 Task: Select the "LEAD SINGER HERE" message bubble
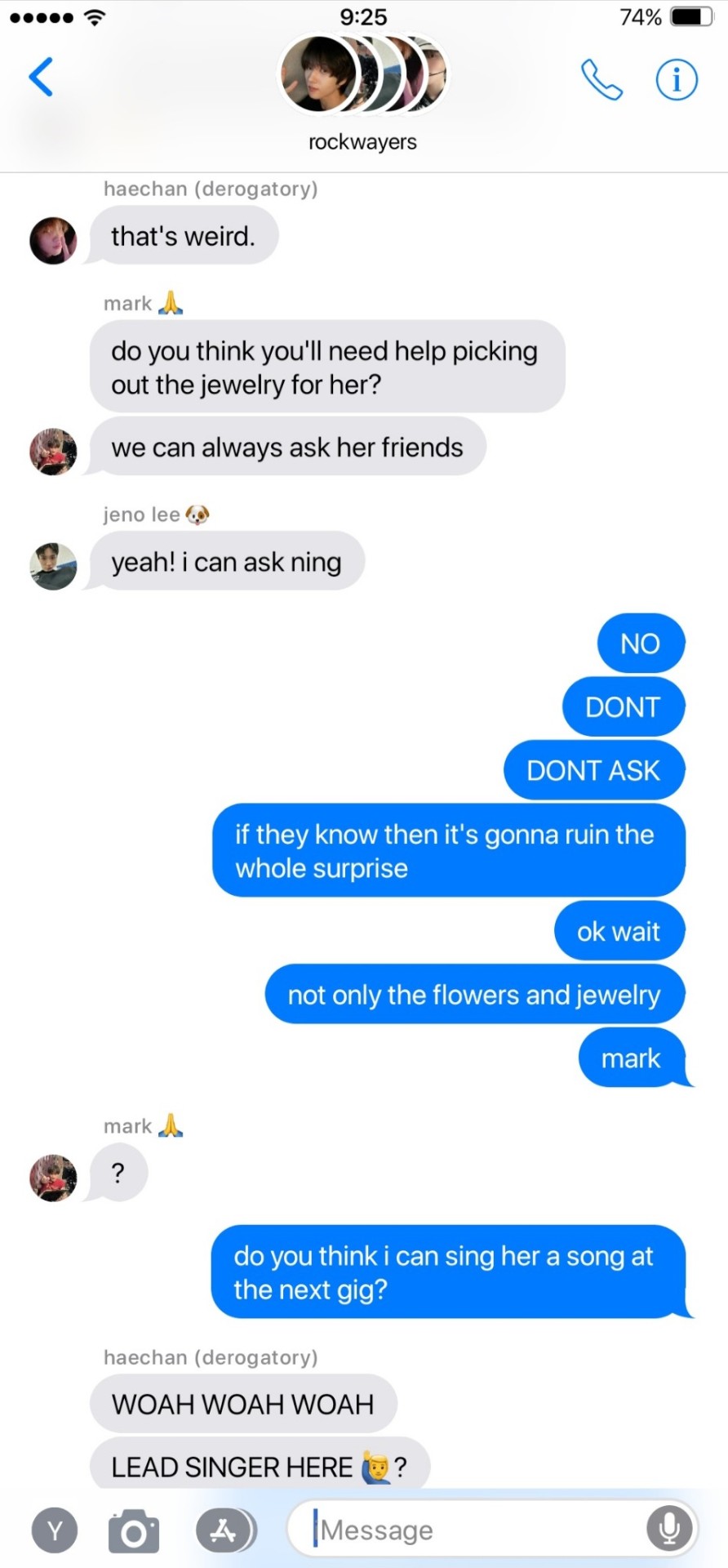pyautogui.click(x=260, y=1466)
